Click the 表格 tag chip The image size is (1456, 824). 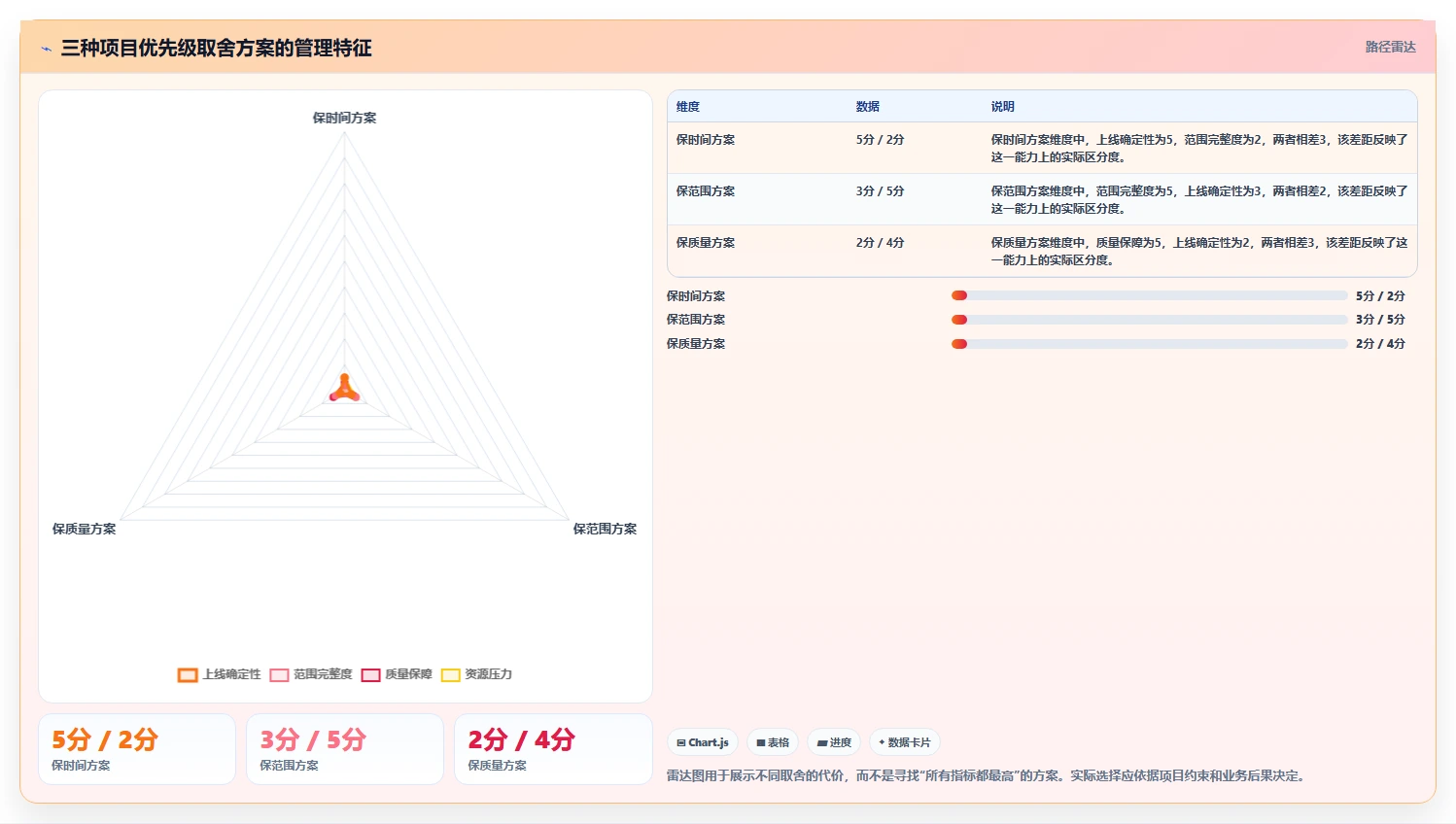pyautogui.click(x=773, y=742)
